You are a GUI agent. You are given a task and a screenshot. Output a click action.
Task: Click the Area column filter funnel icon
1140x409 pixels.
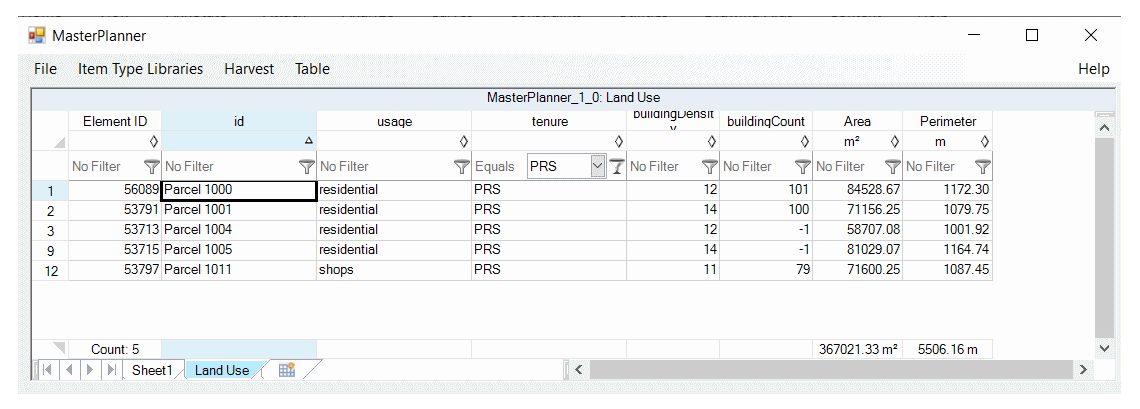tap(893, 166)
